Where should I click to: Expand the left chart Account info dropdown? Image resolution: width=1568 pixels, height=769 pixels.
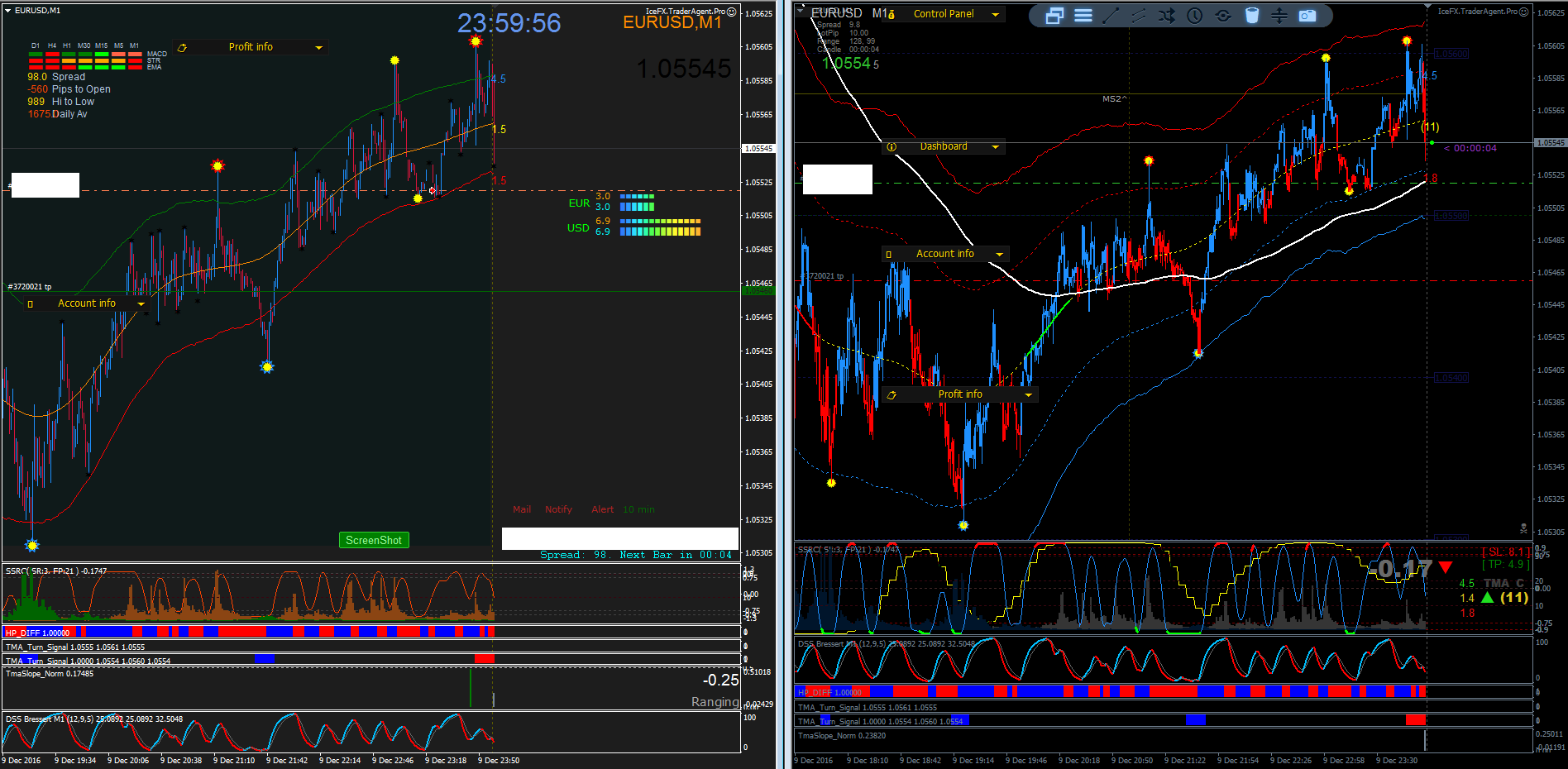point(141,304)
